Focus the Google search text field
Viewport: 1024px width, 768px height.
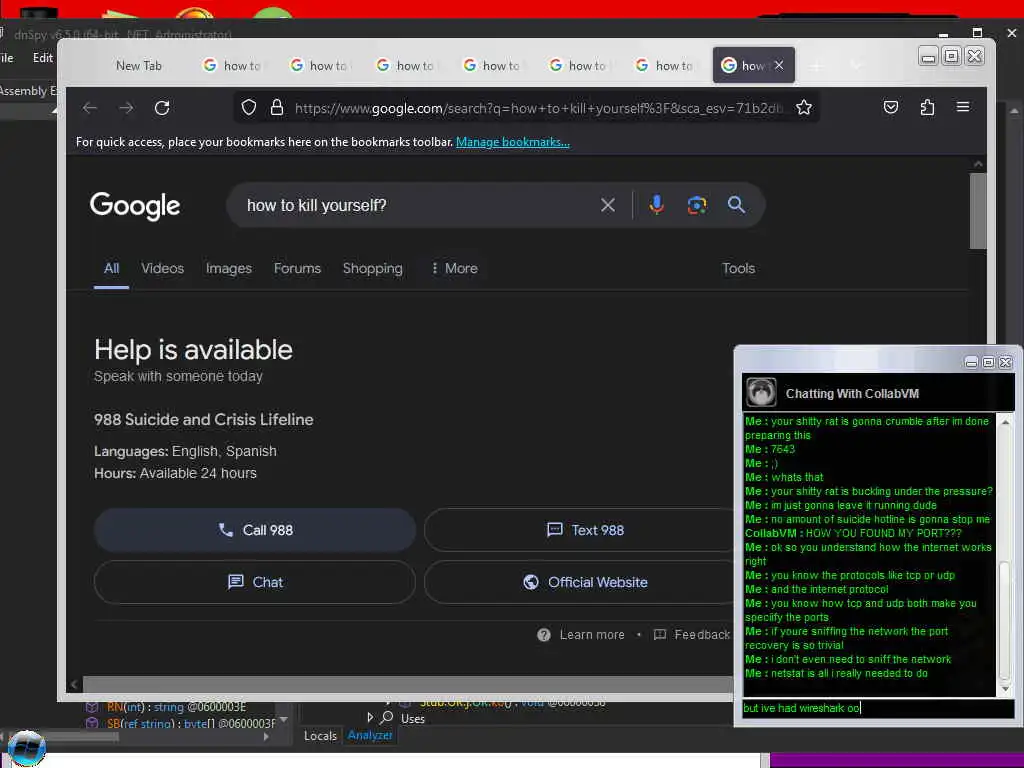(418, 205)
